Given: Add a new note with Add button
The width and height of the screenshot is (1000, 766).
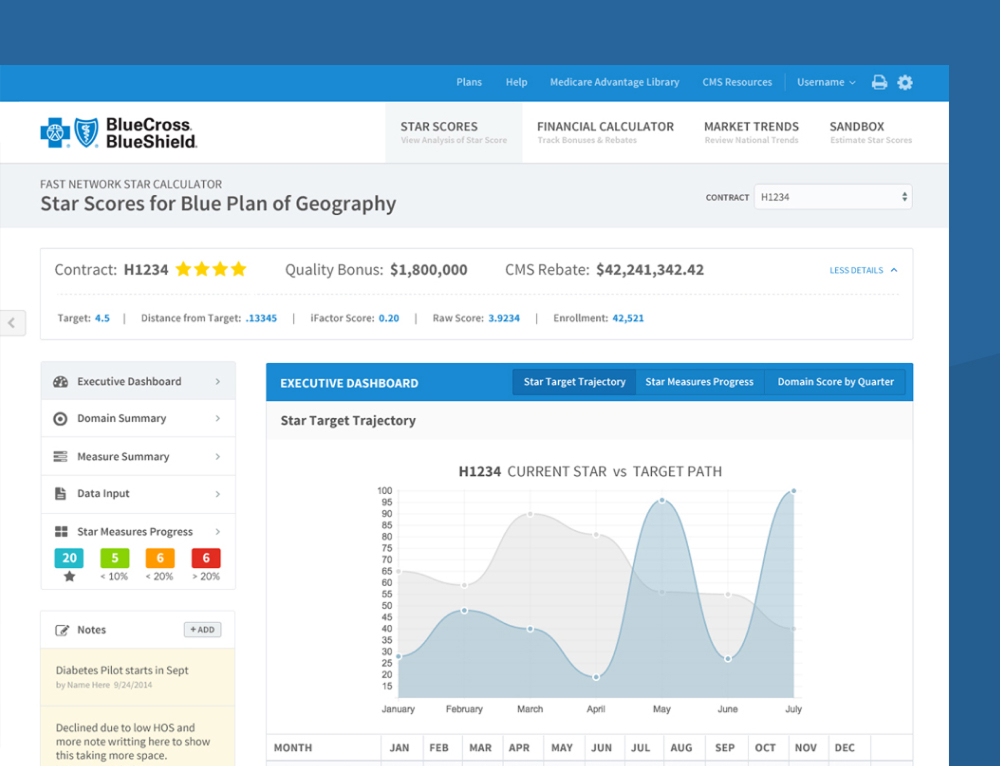Looking at the screenshot, I should [202, 630].
